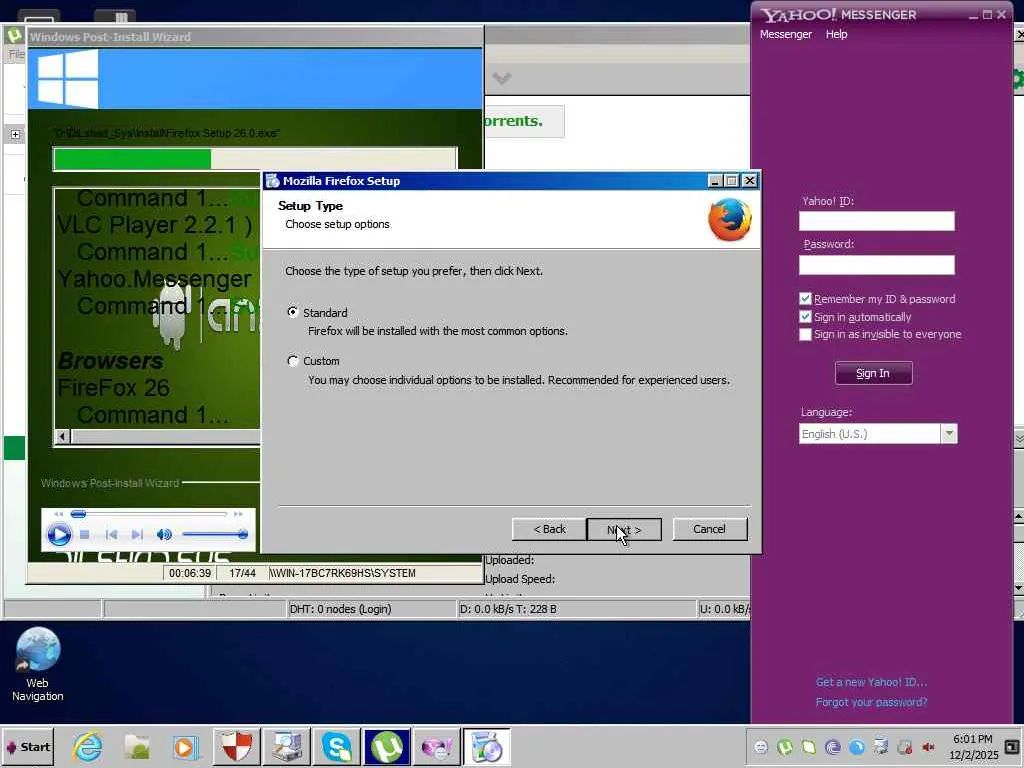The image size is (1024, 768).
Task: Enable Sign in as invisible to everyone
Action: pos(805,334)
